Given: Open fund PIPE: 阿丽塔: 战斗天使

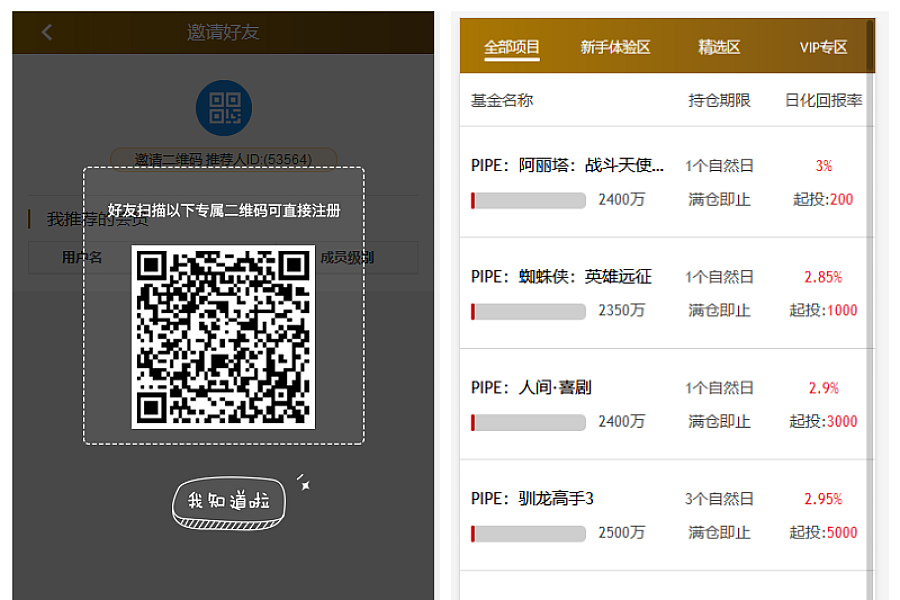Looking at the screenshot, I should click(567, 165).
